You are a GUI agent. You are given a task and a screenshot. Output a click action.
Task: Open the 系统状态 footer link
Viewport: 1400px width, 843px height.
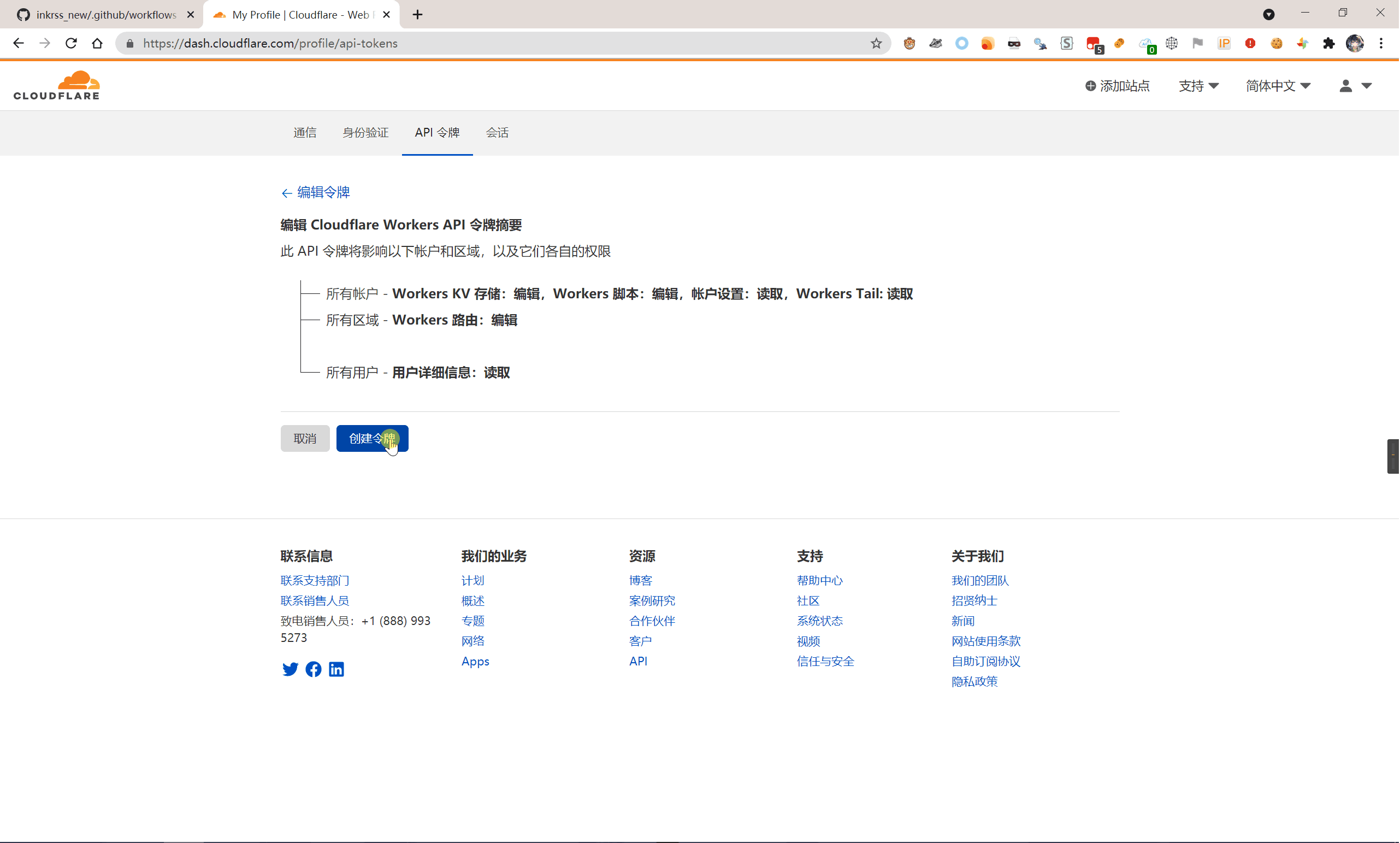click(x=820, y=621)
